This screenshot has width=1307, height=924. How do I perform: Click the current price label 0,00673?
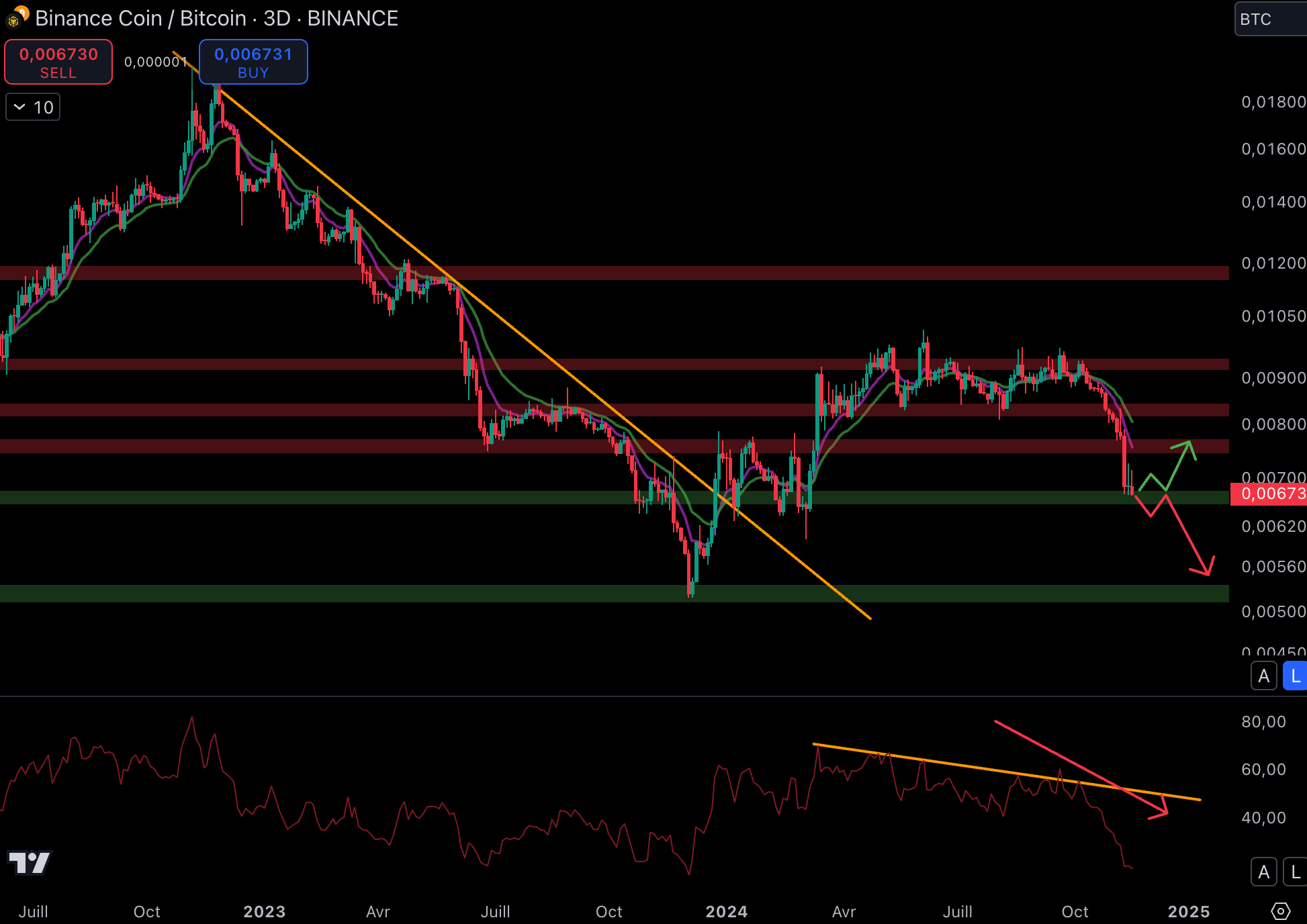(x=1269, y=494)
